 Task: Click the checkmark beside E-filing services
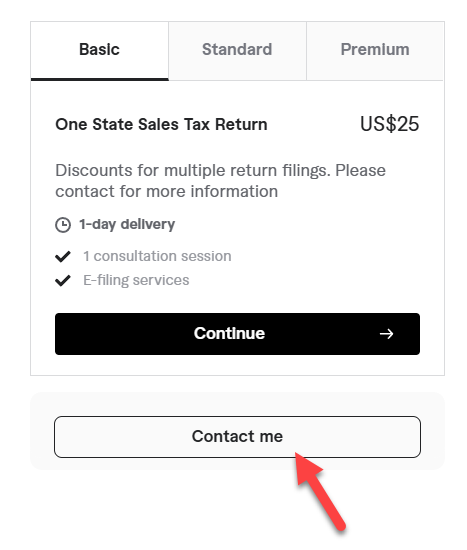pyautogui.click(x=63, y=280)
